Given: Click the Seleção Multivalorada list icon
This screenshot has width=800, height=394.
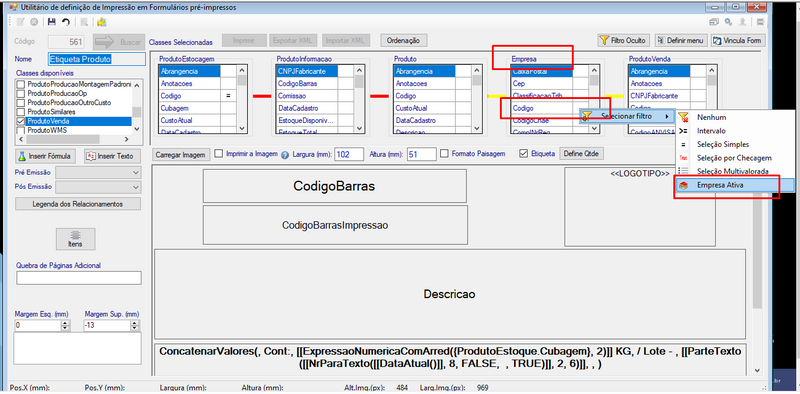Looking at the screenshot, I should click(x=683, y=171).
